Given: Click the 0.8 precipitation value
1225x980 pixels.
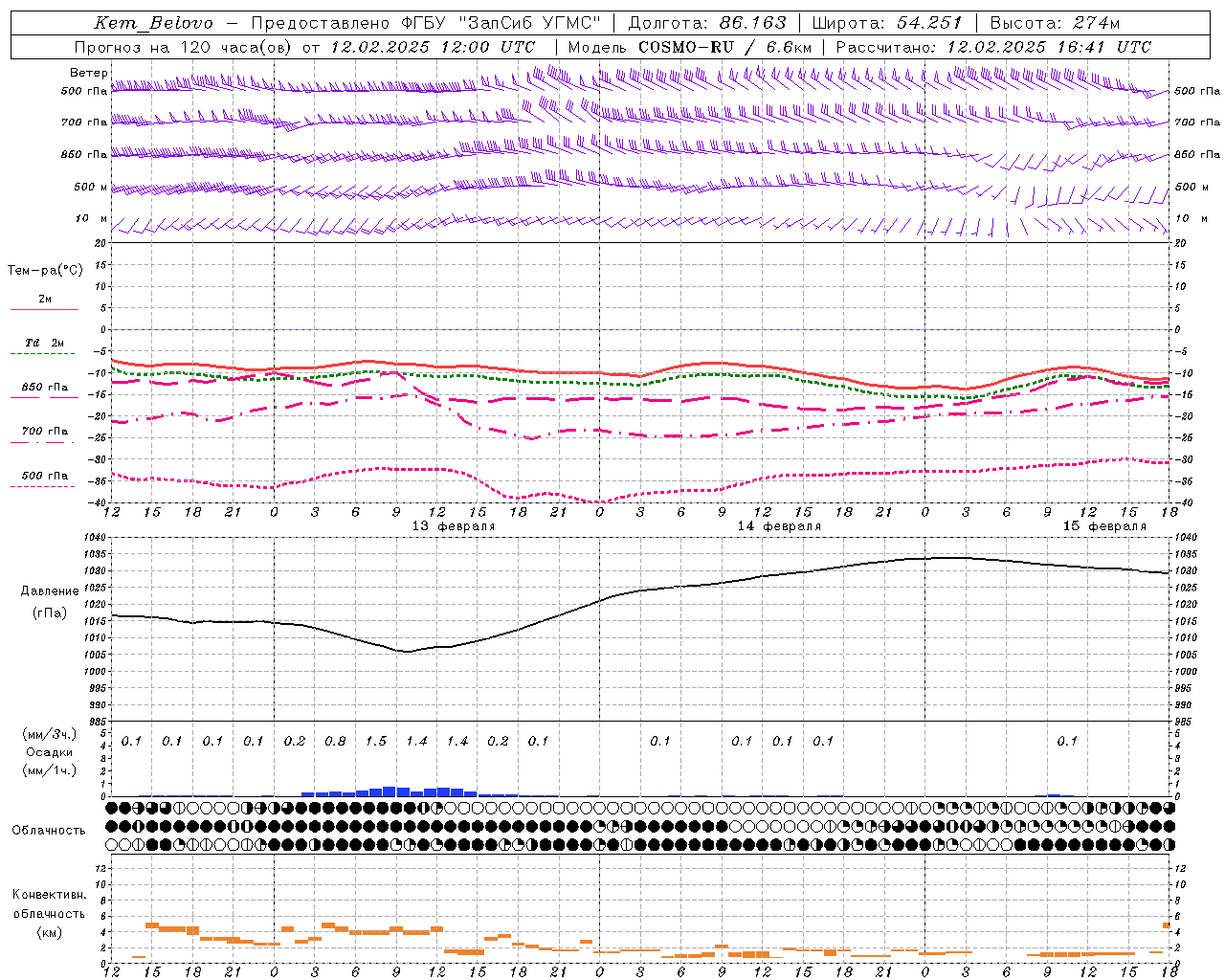Looking at the screenshot, I should pyautogui.click(x=335, y=741).
